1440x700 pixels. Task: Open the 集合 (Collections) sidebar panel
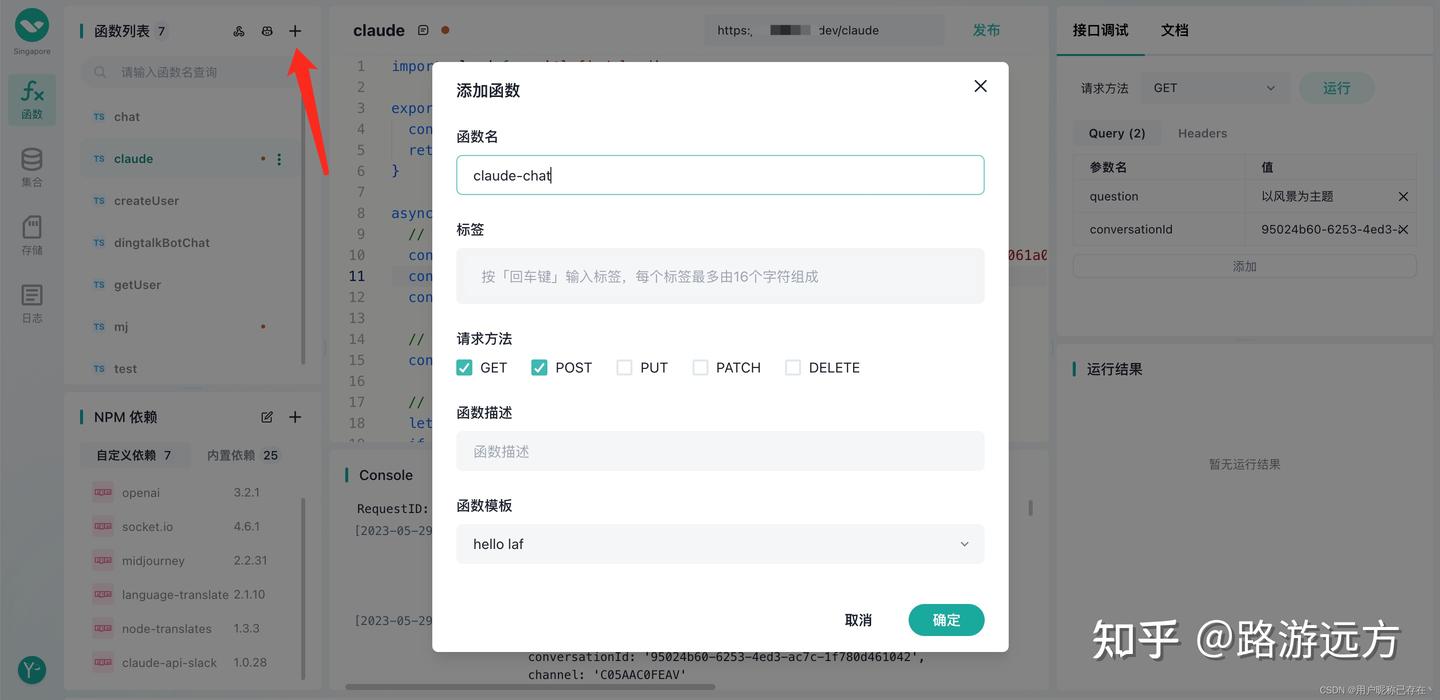[31, 165]
